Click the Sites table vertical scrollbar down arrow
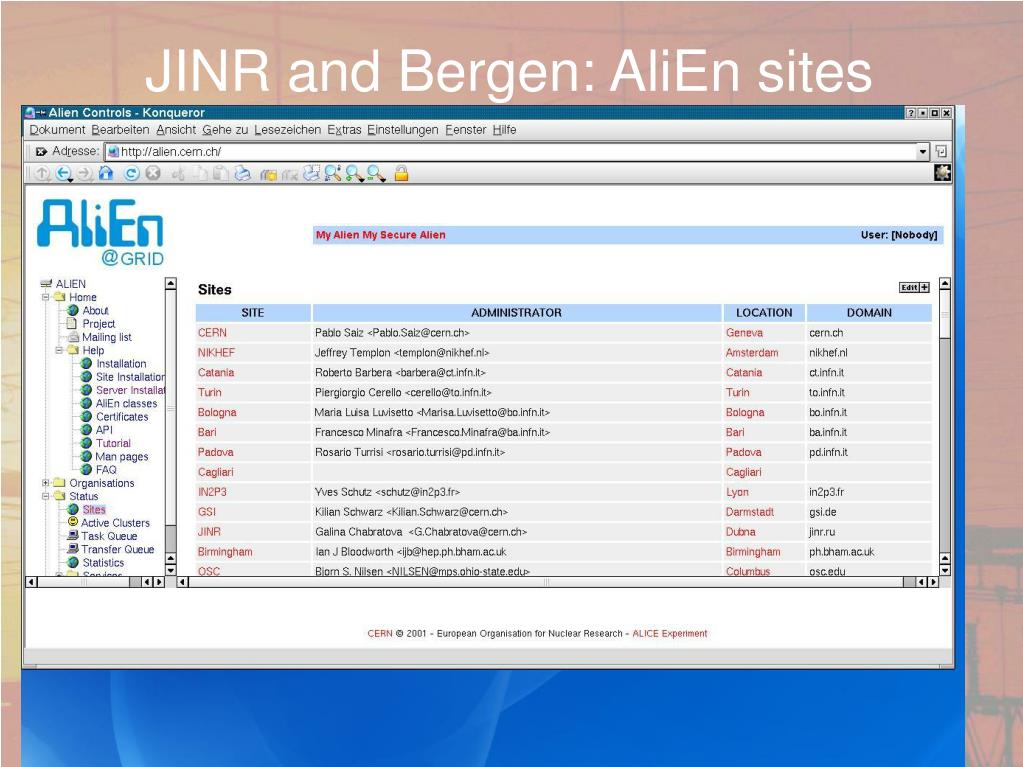Image resolution: width=1023 pixels, height=767 pixels. [x=945, y=570]
